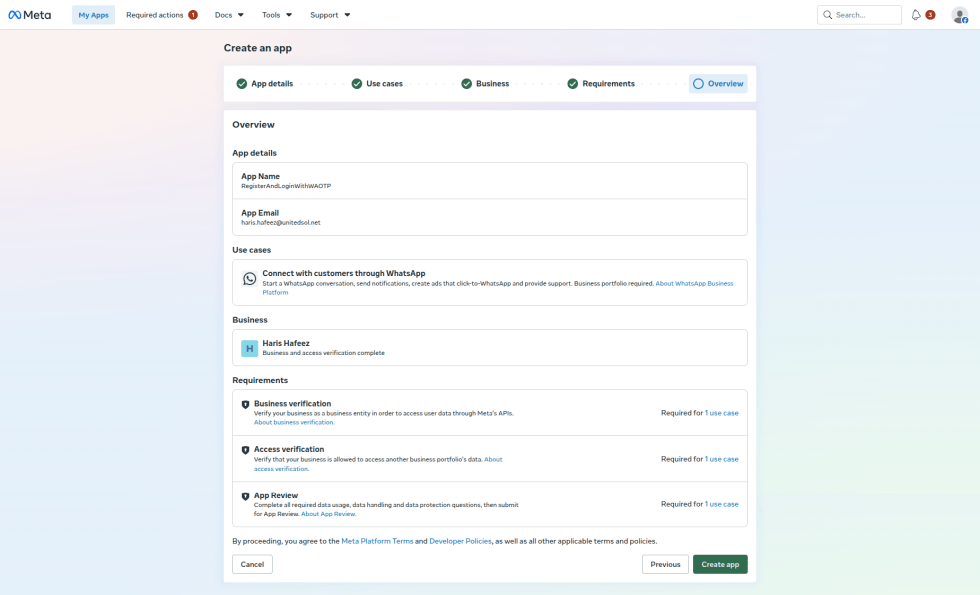This screenshot has width=980, height=595.
Task: Open Developer Policies link
Action: pos(461,541)
